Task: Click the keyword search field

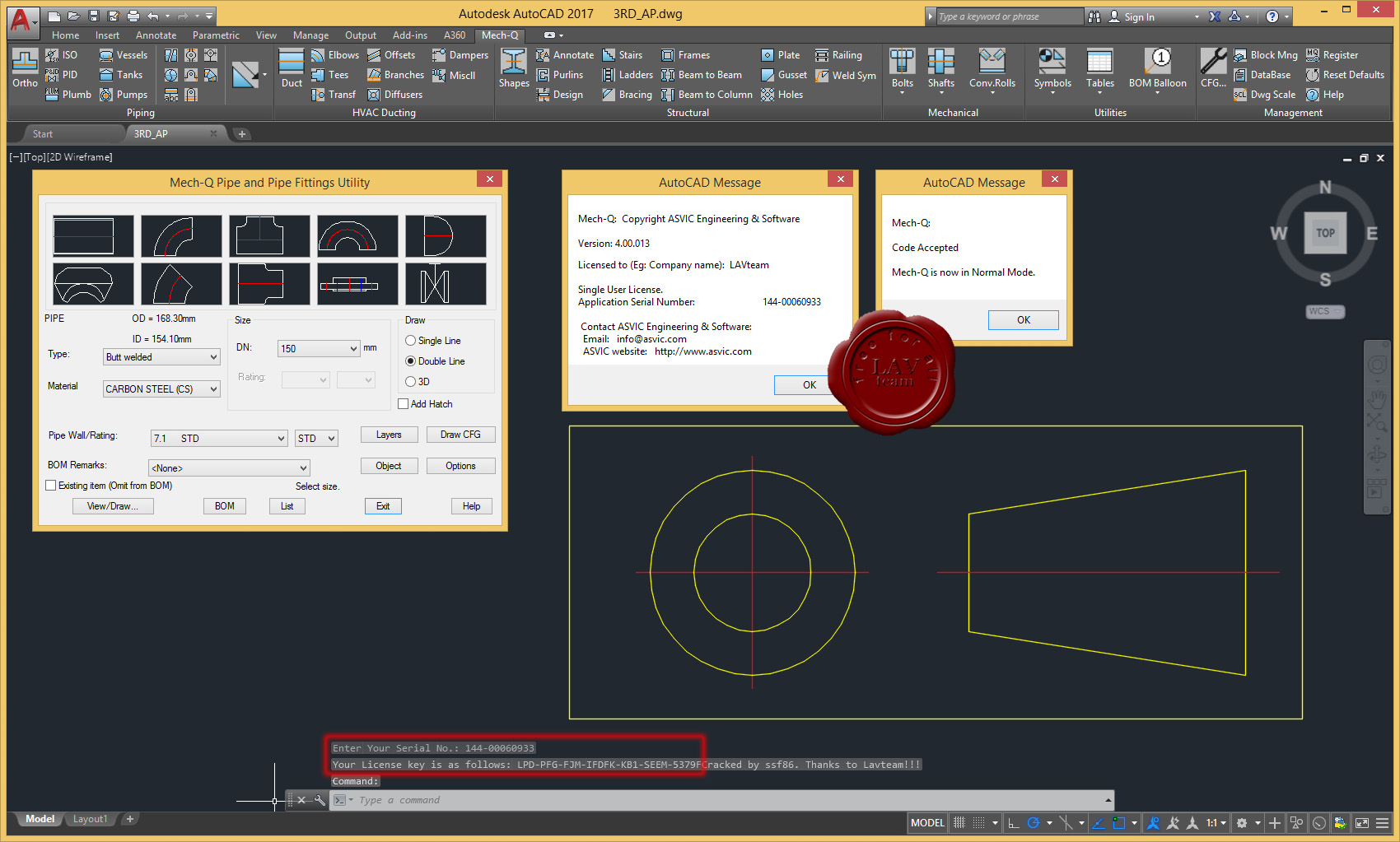Action: tap(1009, 16)
